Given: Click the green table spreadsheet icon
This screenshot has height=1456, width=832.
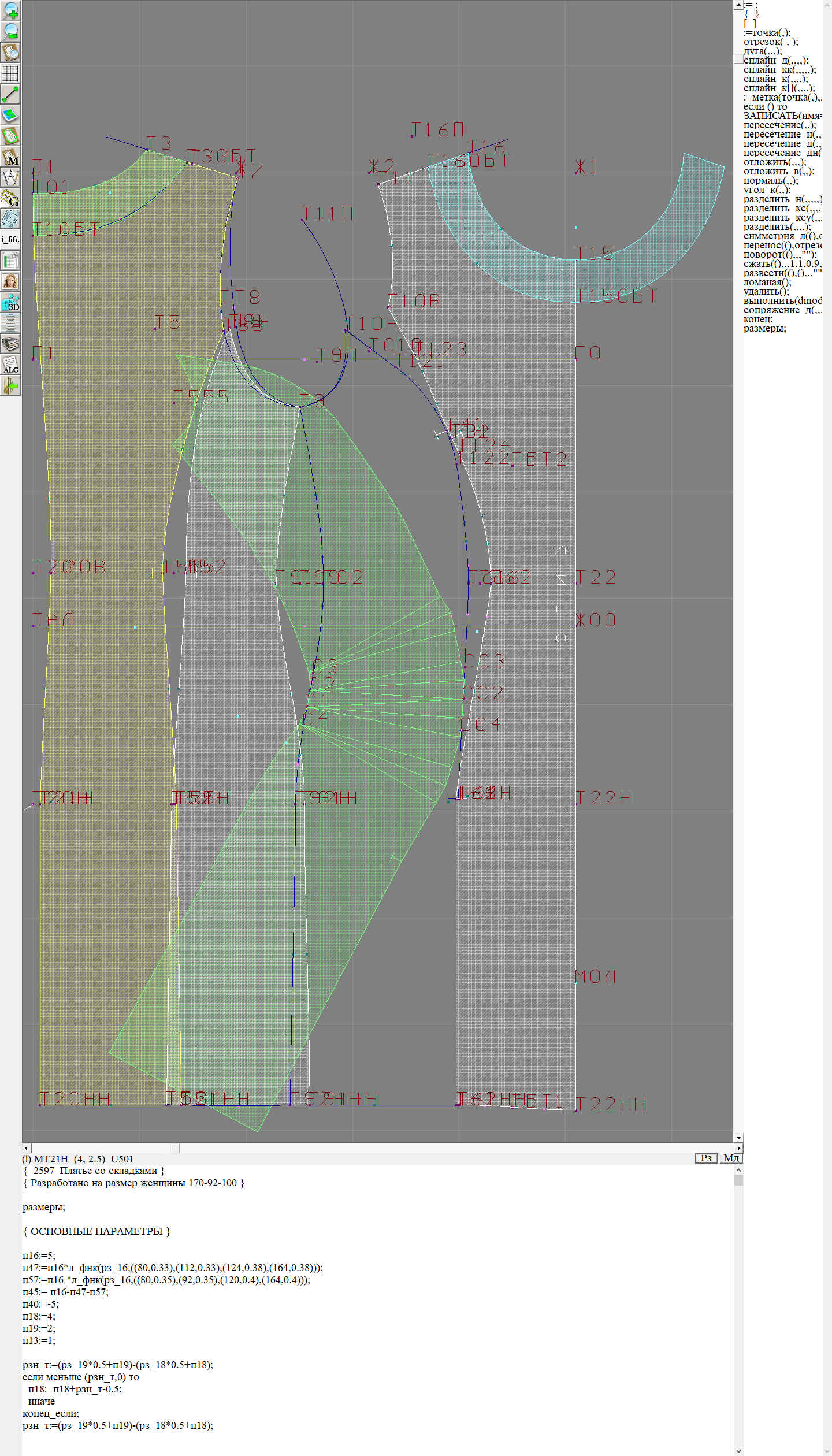Looking at the screenshot, I should coord(10,261).
